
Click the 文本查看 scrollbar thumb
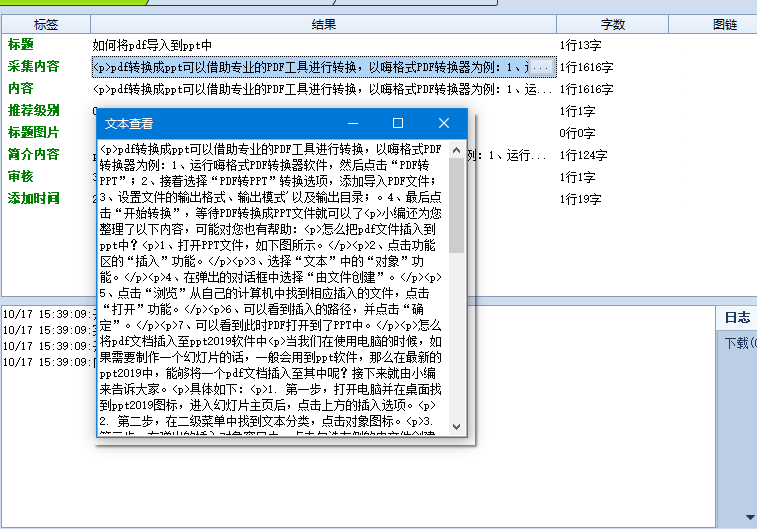click(456, 206)
